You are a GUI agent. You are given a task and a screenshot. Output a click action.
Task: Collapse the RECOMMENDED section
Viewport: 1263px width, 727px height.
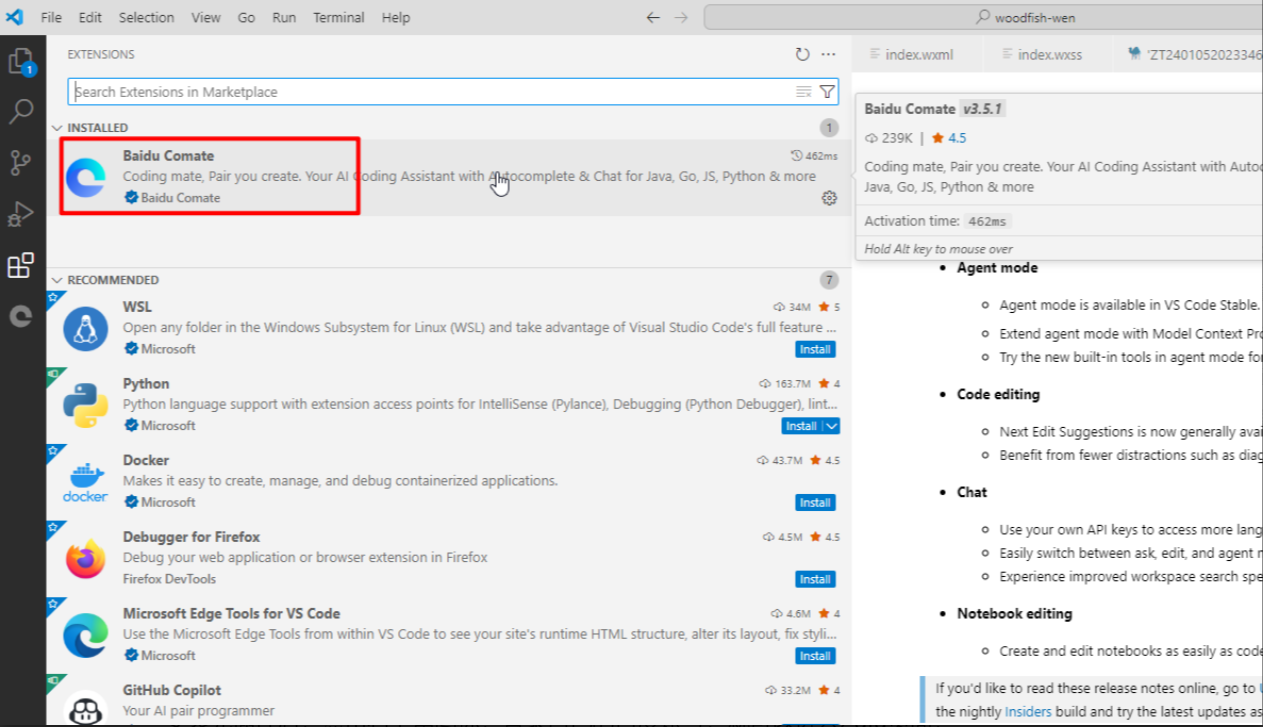[x=57, y=280]
